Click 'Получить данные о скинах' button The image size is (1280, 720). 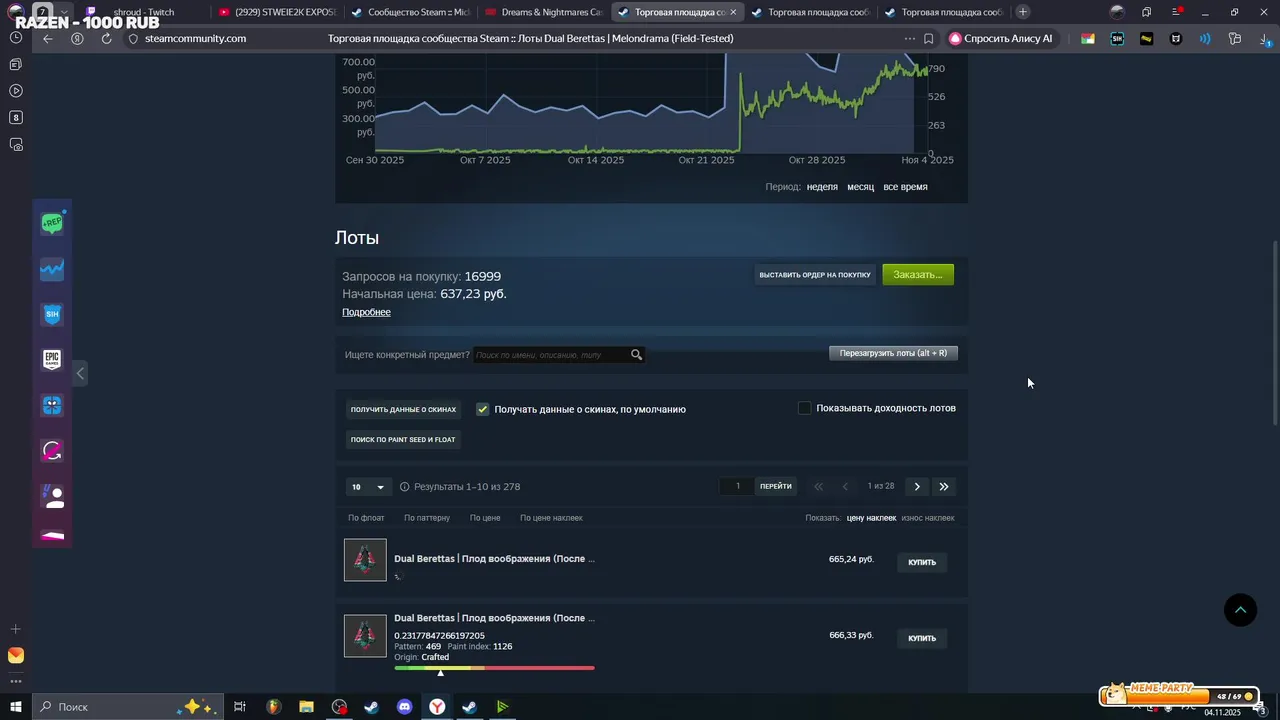point(403,409)
